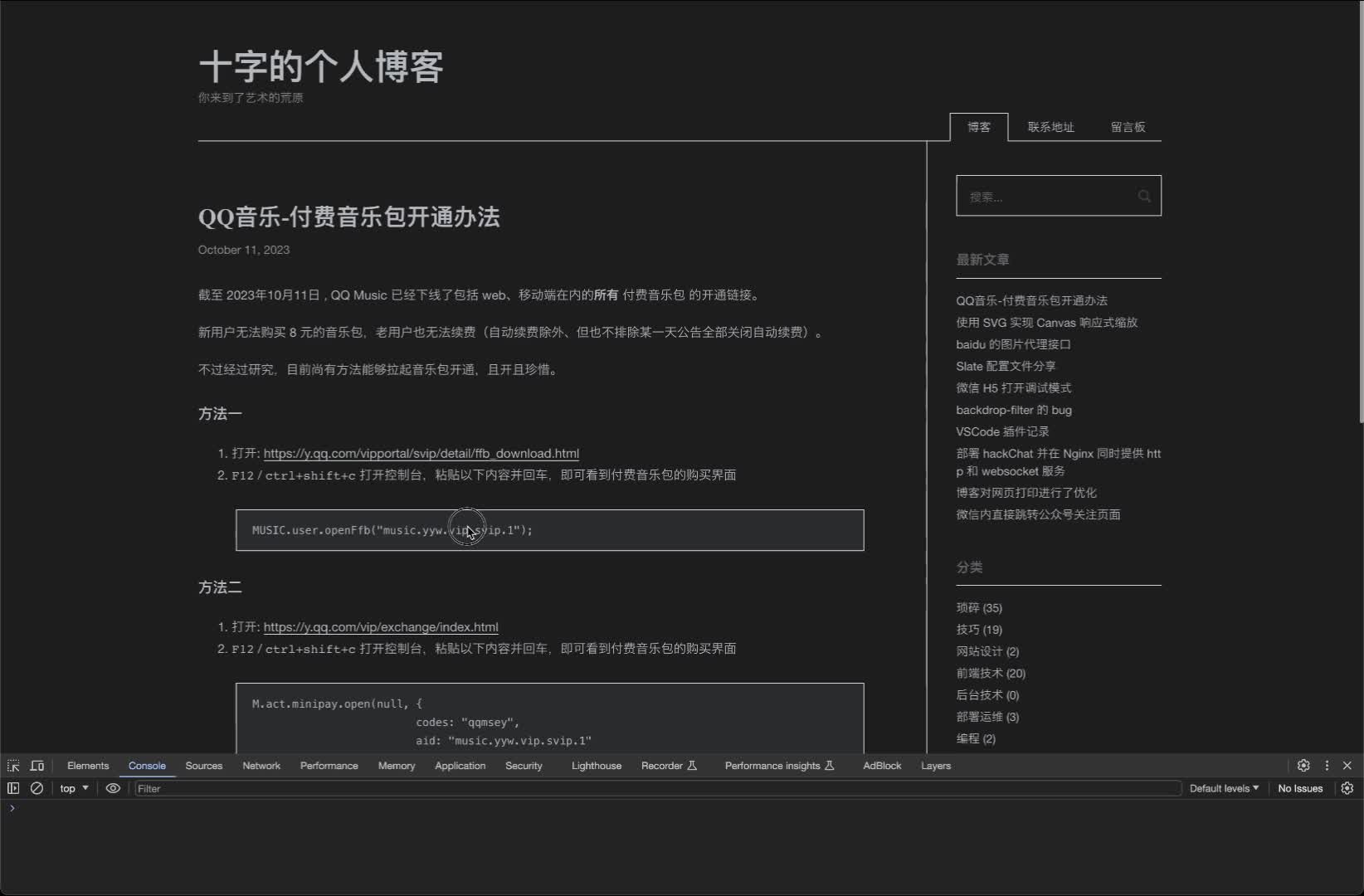Image resolution: width=1364 pixels, height=896 pixels.
Task: Click the search magnifier icon in blog sidebar
Action: [x=1144, y=196]
